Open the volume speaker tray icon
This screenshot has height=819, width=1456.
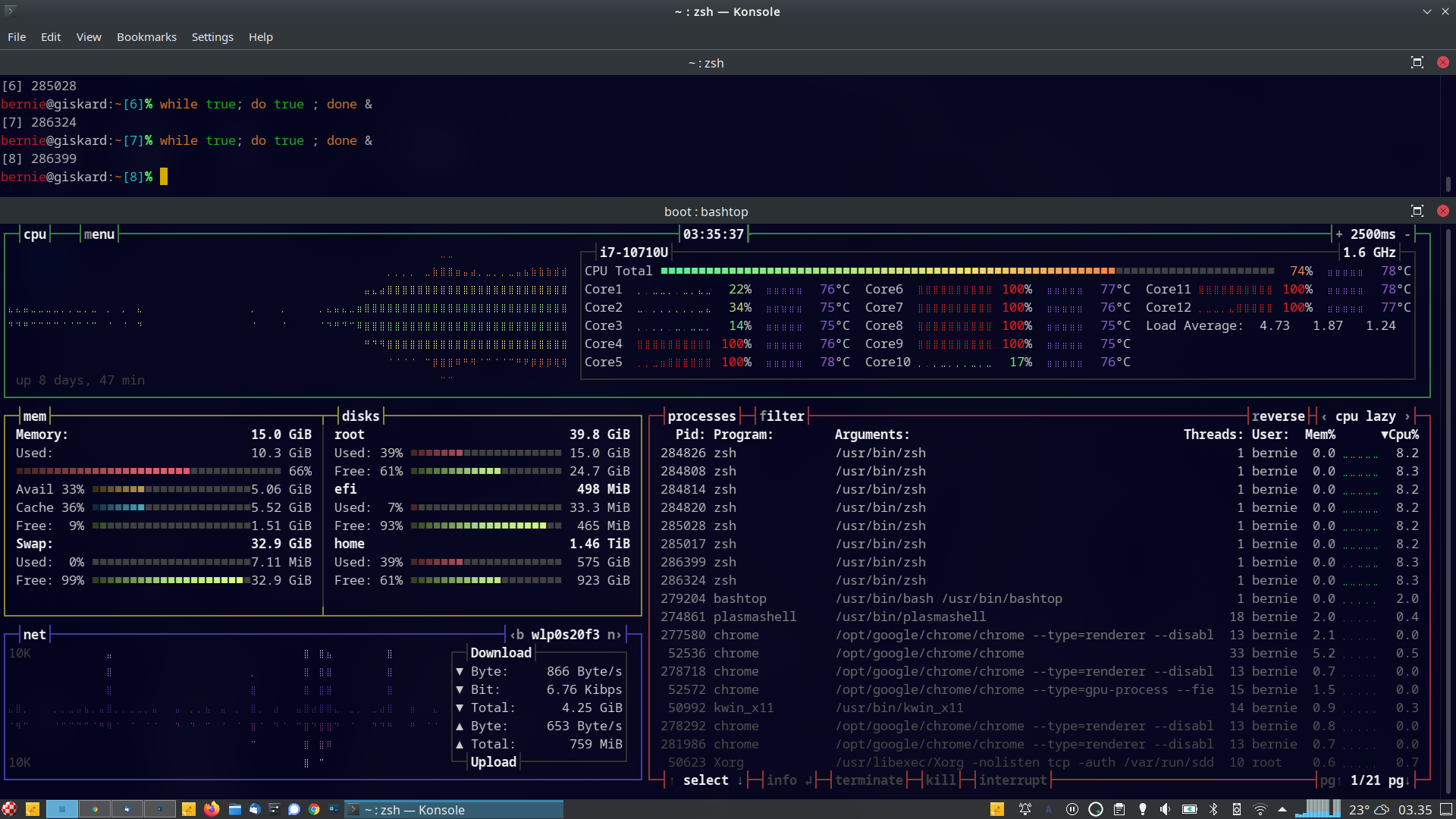click(1165, 809)
